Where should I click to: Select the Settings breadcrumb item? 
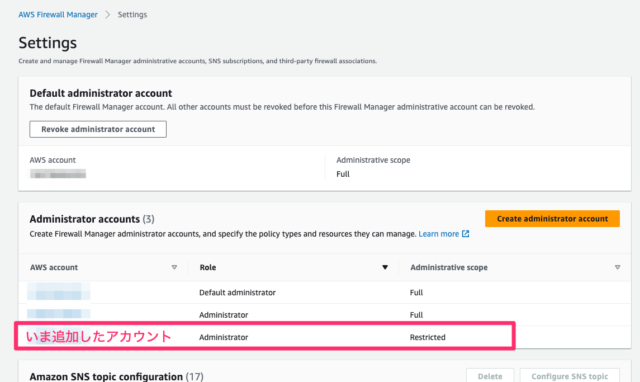[132, 15]
